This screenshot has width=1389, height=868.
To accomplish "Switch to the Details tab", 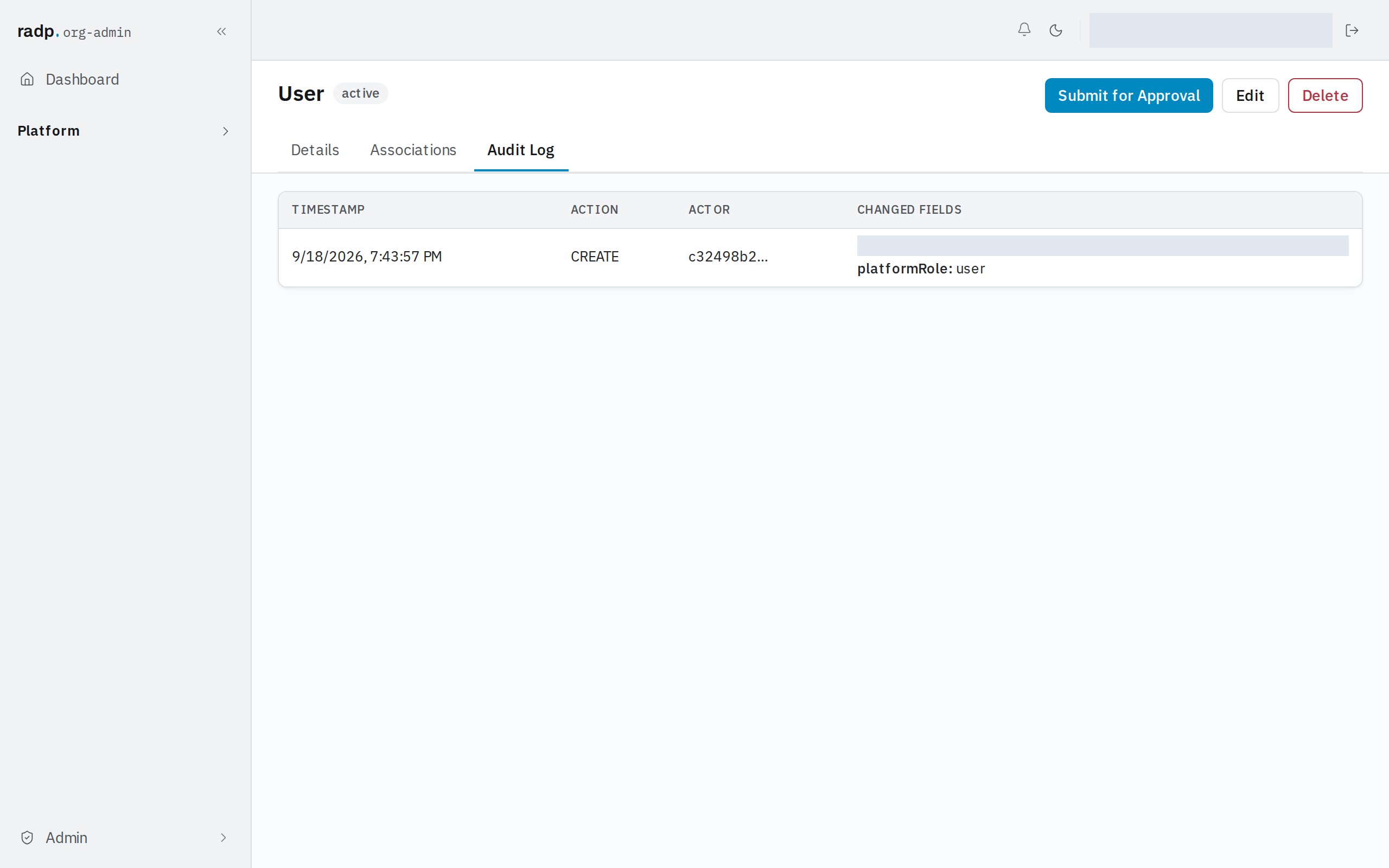I will 315,150.
